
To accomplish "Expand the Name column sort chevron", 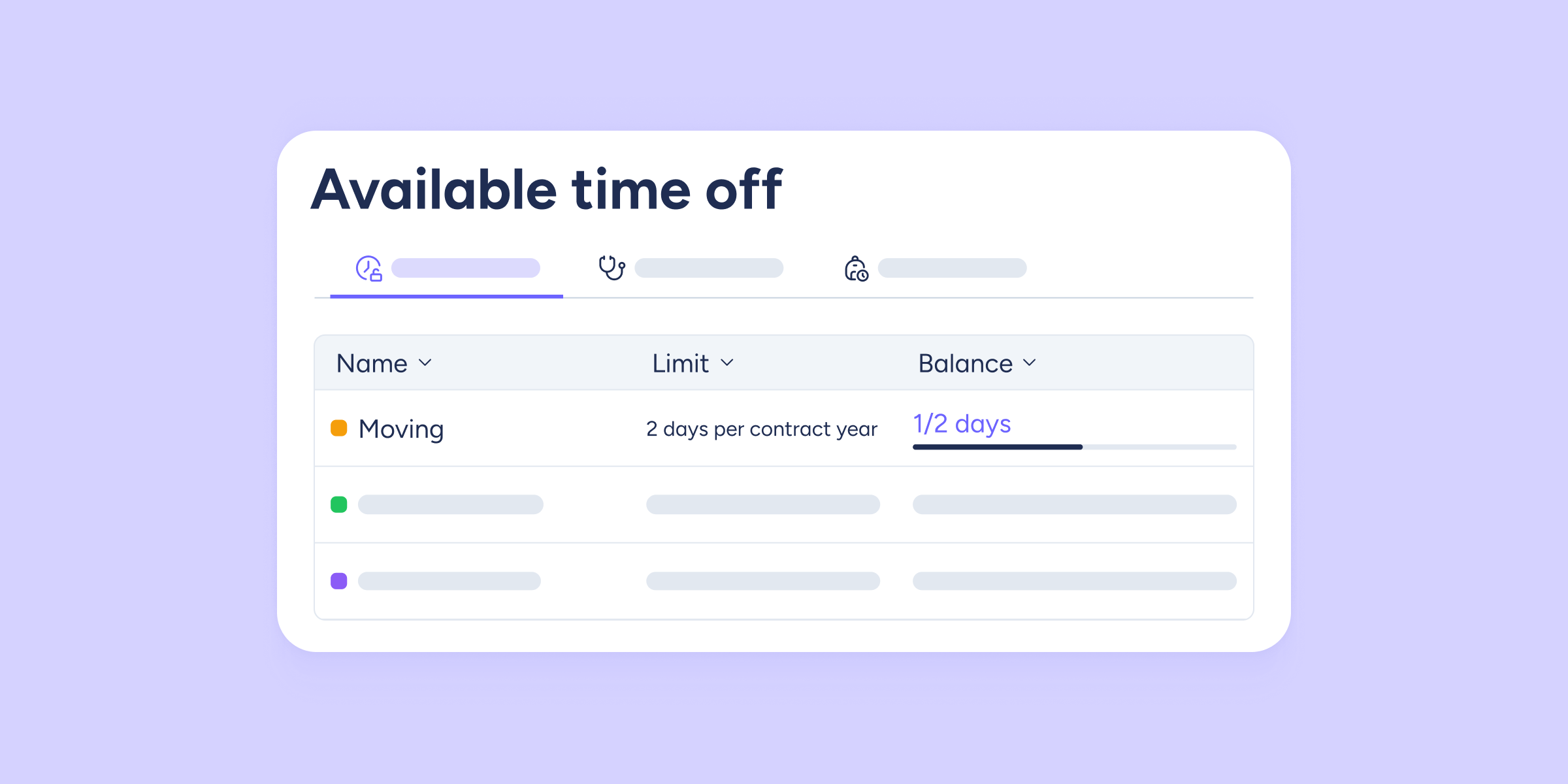I will [x=425, y=363].
